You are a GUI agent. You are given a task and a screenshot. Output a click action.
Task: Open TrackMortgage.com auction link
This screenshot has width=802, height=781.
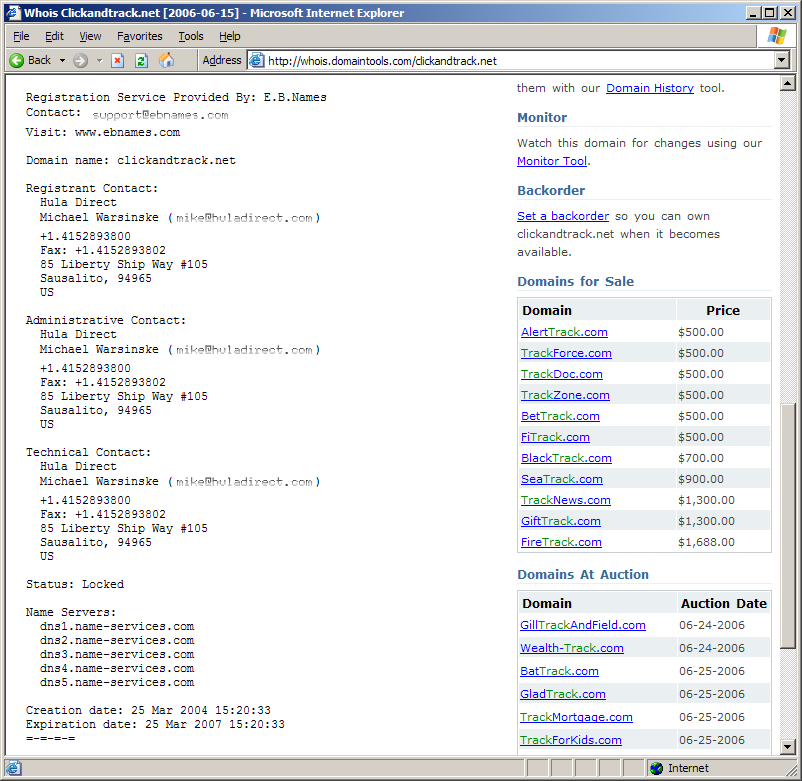576,717
